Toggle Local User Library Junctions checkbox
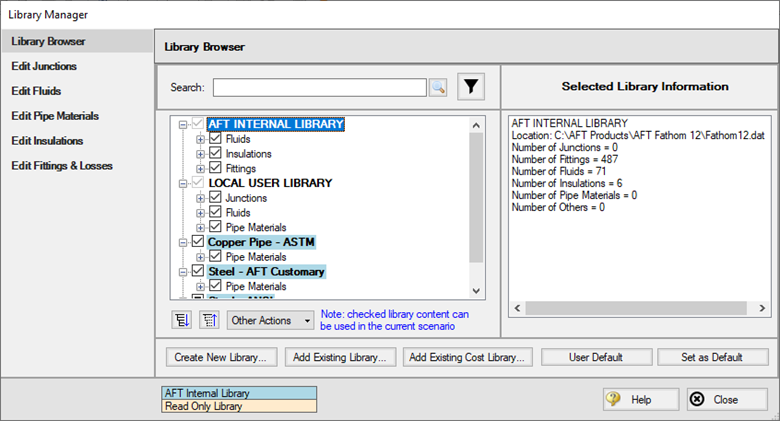780x421 pixels. pos(215,198)
